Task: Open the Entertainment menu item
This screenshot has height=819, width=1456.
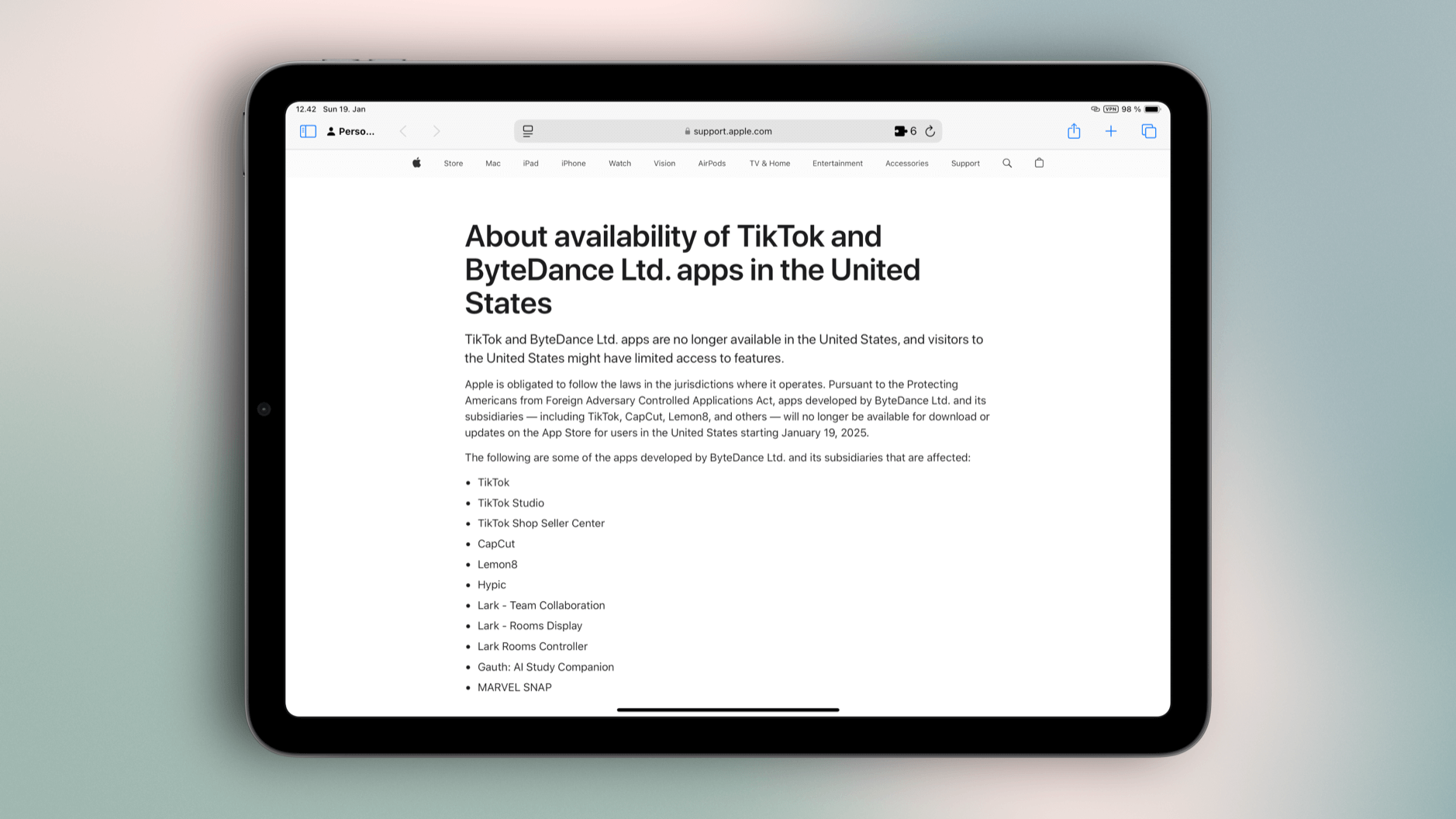Action: 837,164
